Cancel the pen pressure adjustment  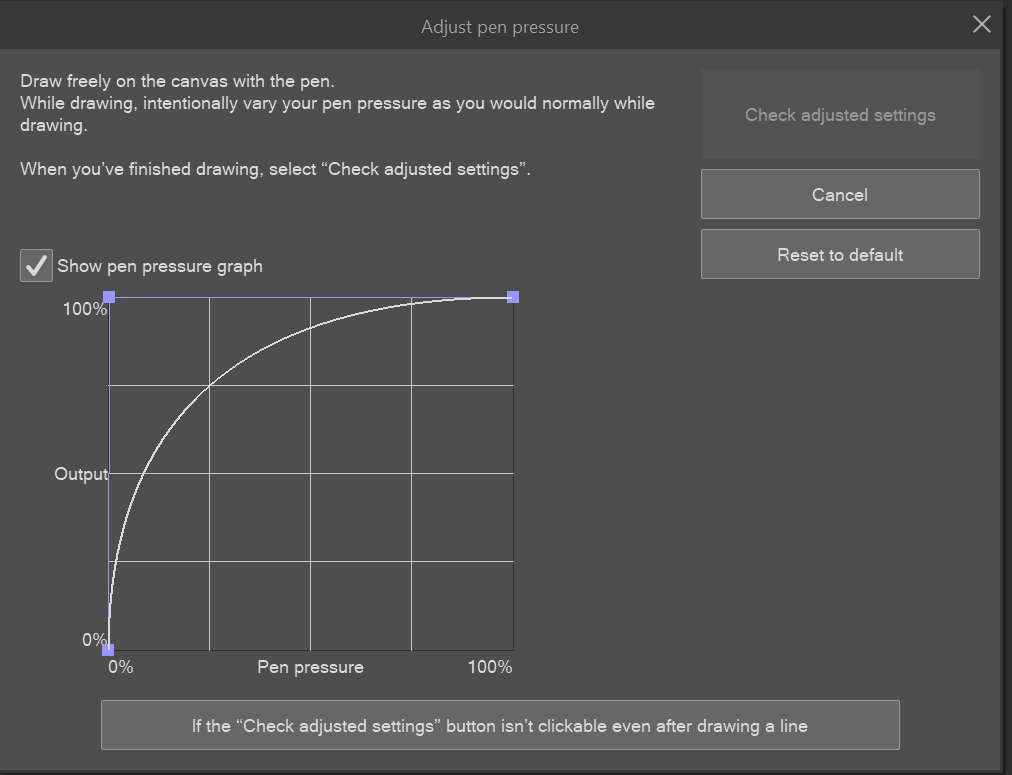tap(840, 194)
